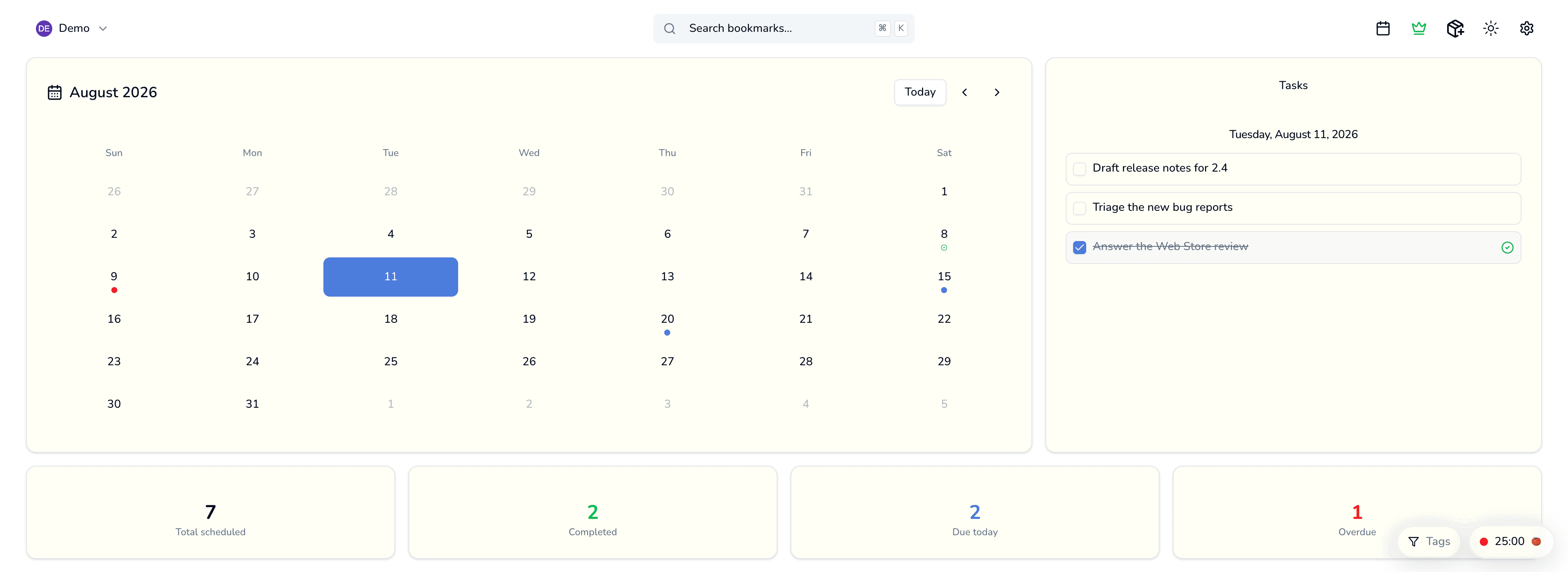Screen dimensions: 1568x572
Task: Click the Sun column header
Action: pyautogui.click(x=114, y=153)
